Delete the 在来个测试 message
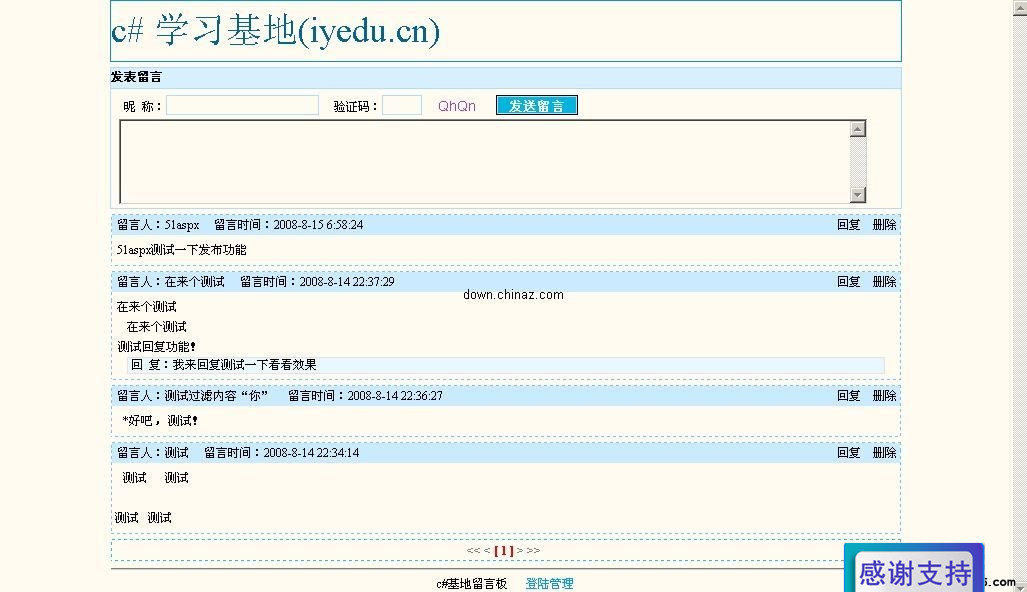1027x592 pixels. [x=884, y=282]
